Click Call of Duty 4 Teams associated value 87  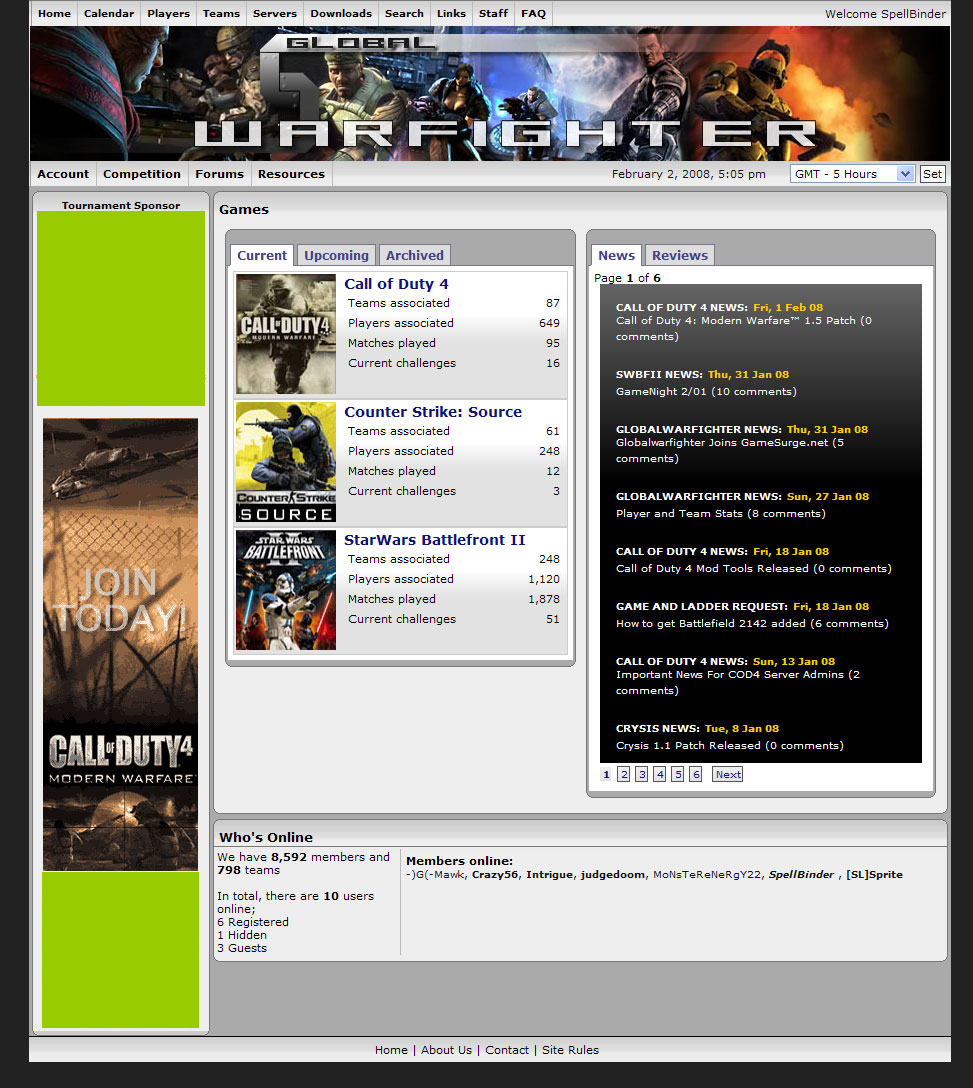click(552, 303)
